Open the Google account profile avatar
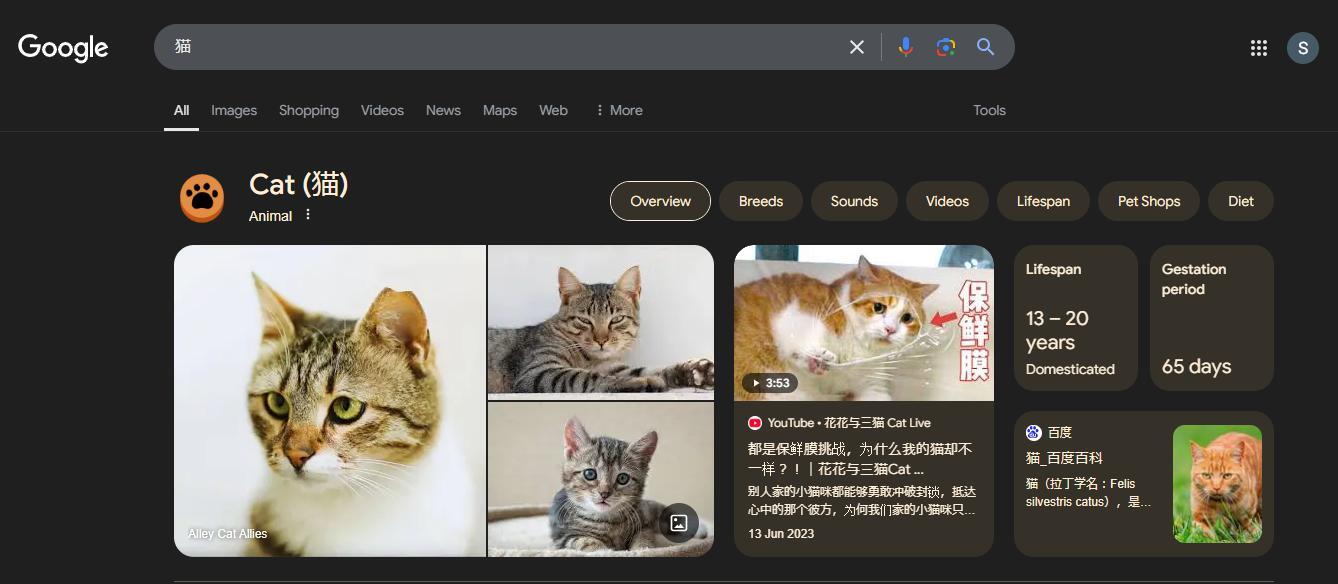The image size is (1338, 584). pos(1302,48)
